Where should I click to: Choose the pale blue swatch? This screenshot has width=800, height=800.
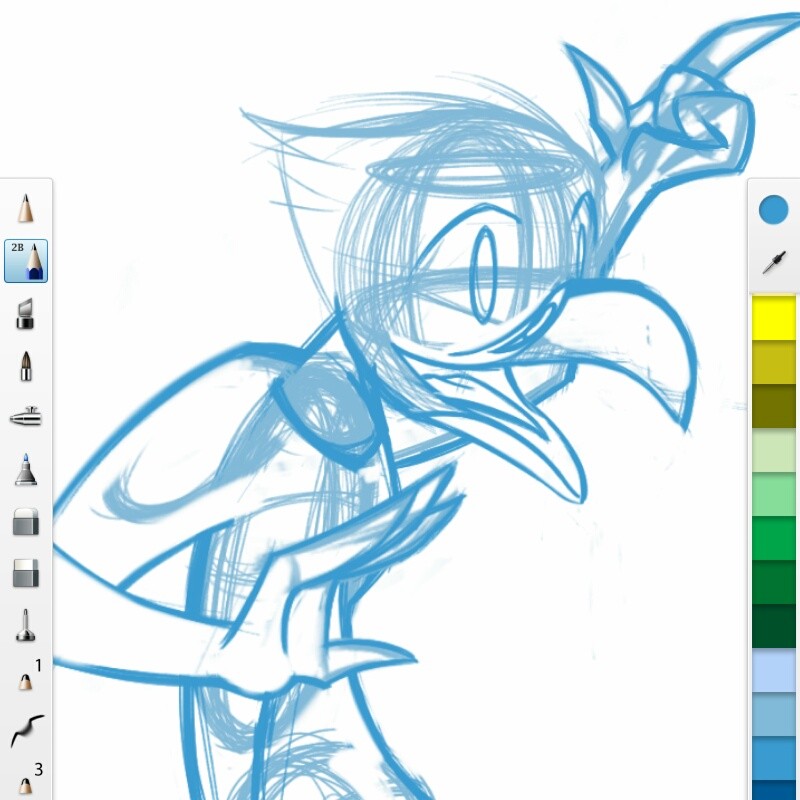tap(773, 670)
